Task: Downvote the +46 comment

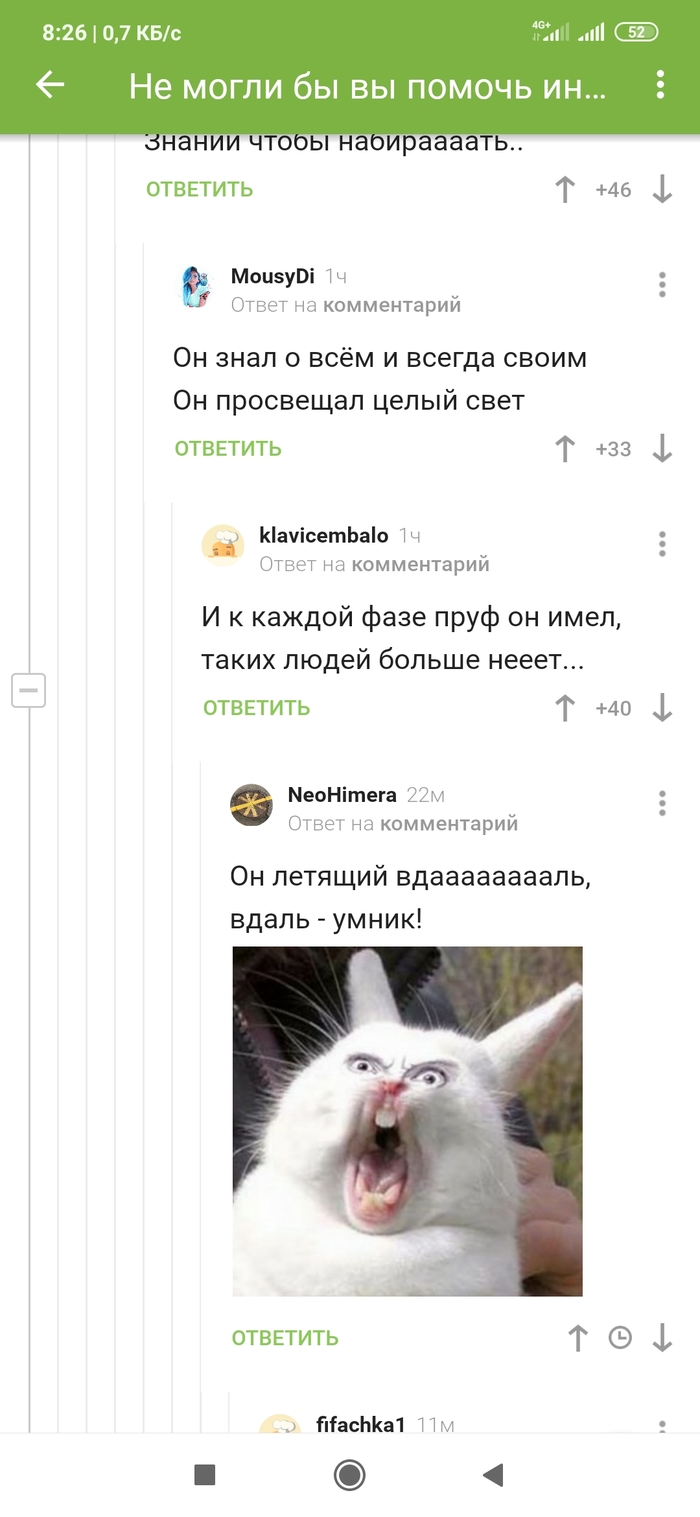Action: coord(662,190)
